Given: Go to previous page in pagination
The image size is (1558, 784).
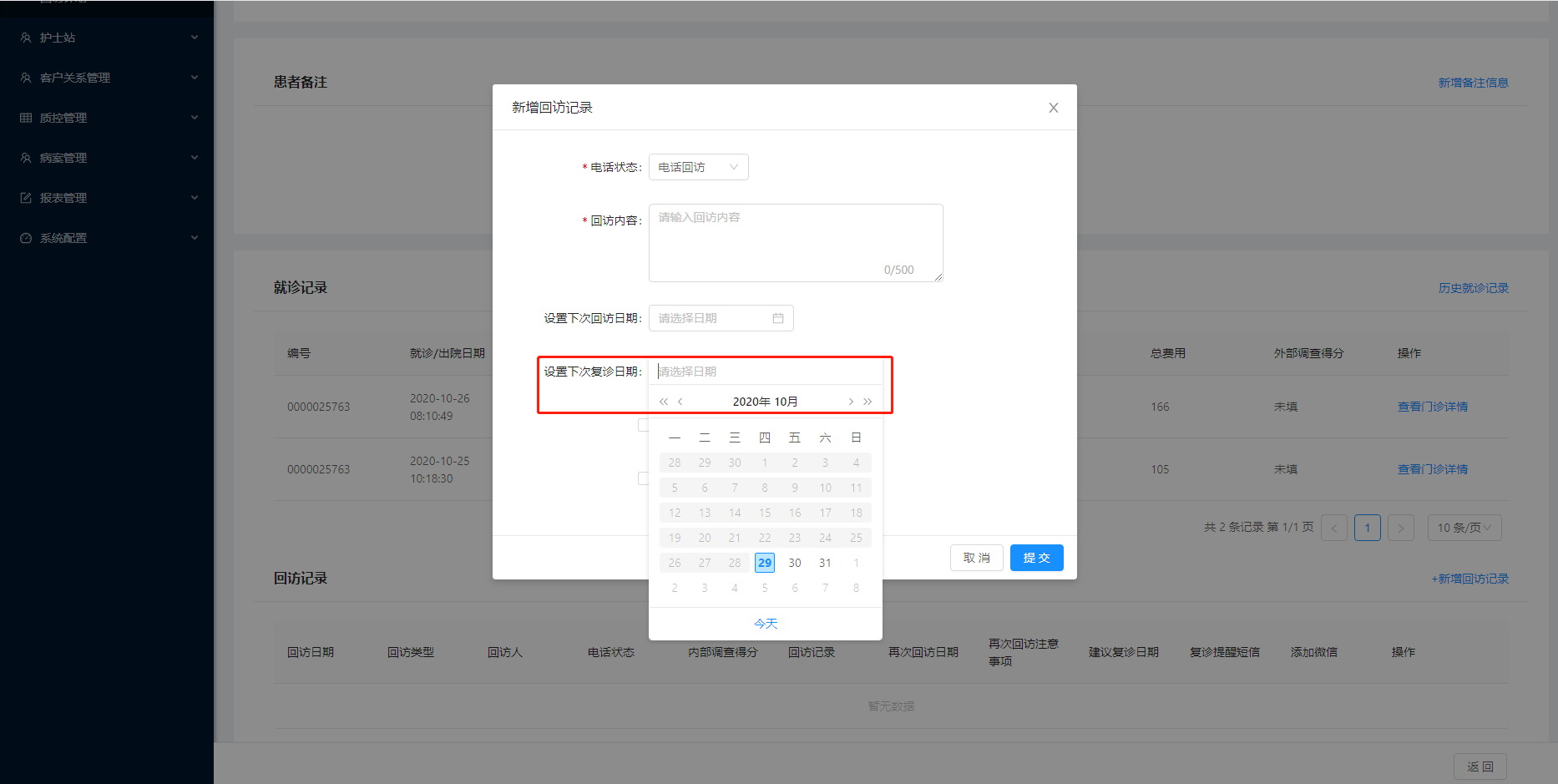Looking at the screenshot, I should [1334, 528].
